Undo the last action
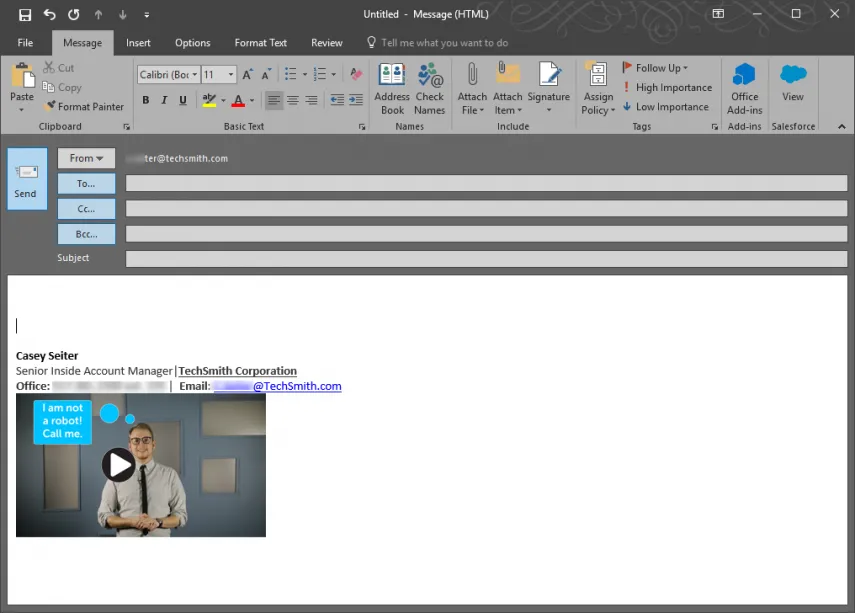The image size is (855, 613). 50,15
